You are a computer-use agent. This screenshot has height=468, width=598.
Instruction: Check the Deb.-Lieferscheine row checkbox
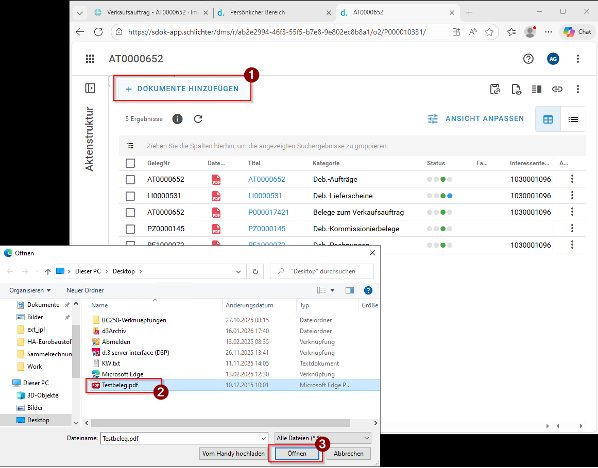coord(130,196)
